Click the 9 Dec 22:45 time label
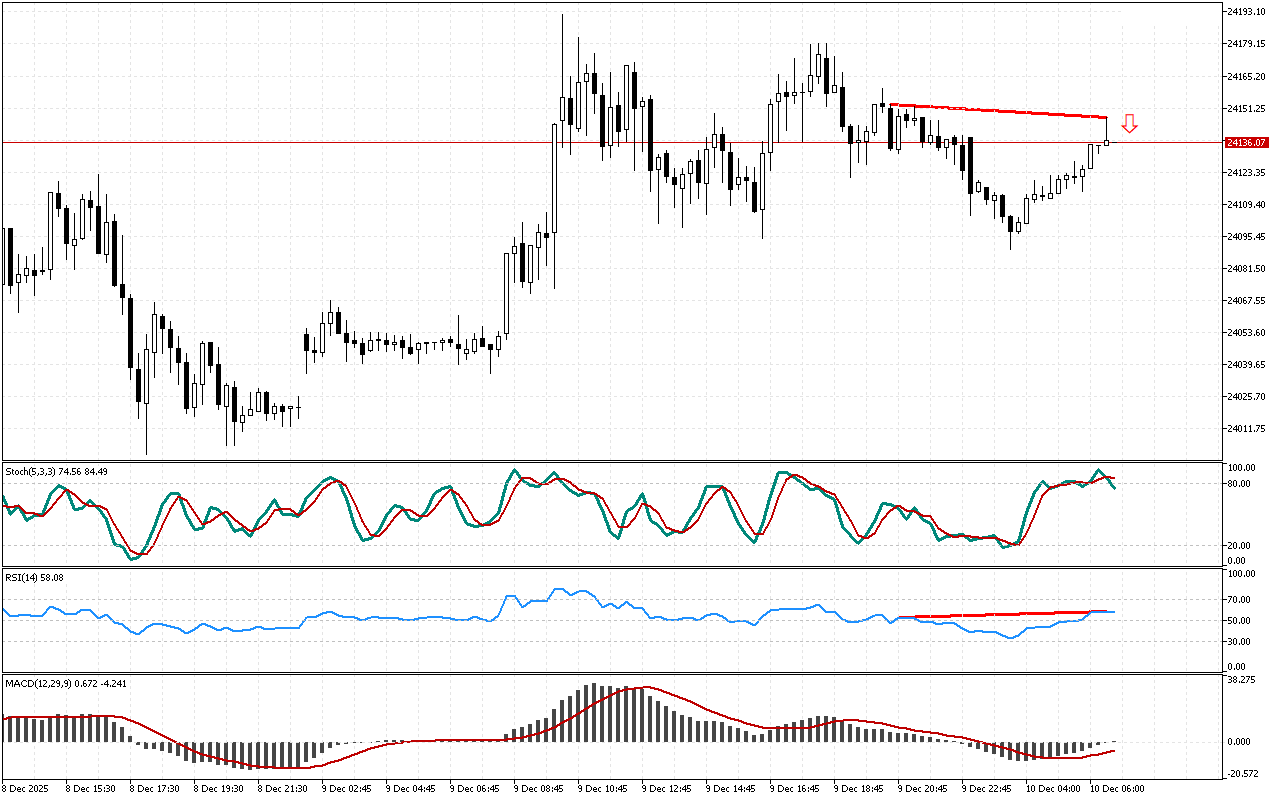Viewport: 1280px width, 800px height. pos(987,788)
